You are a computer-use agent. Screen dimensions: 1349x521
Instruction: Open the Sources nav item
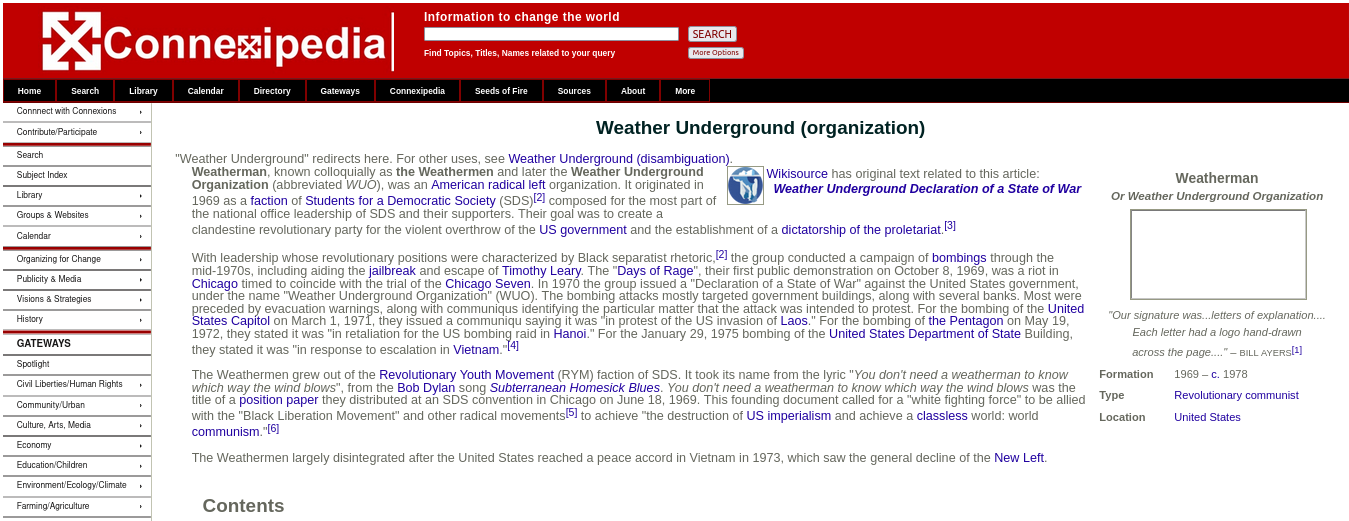coord(574,91)
